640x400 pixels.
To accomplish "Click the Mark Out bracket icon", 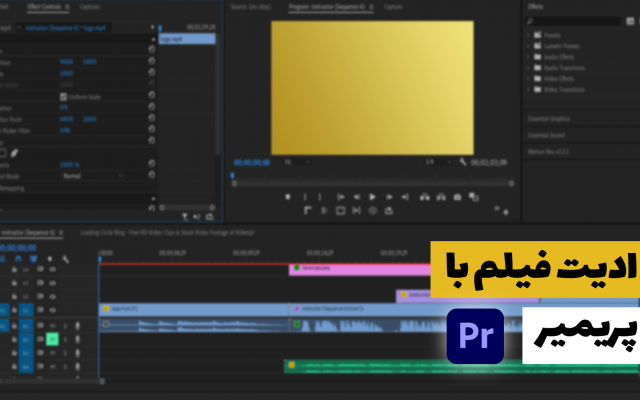I will 320,197.
